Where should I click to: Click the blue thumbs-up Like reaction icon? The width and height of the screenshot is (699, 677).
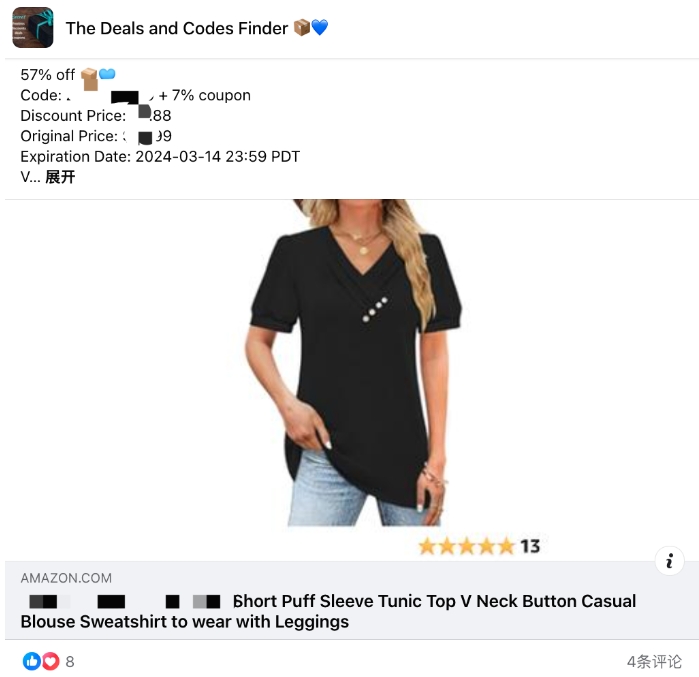32,661
